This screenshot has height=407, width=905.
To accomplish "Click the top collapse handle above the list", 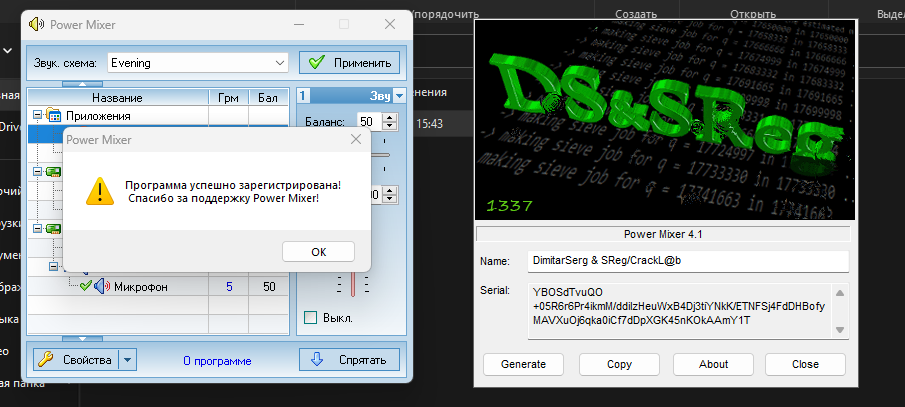I will (83, 84).
